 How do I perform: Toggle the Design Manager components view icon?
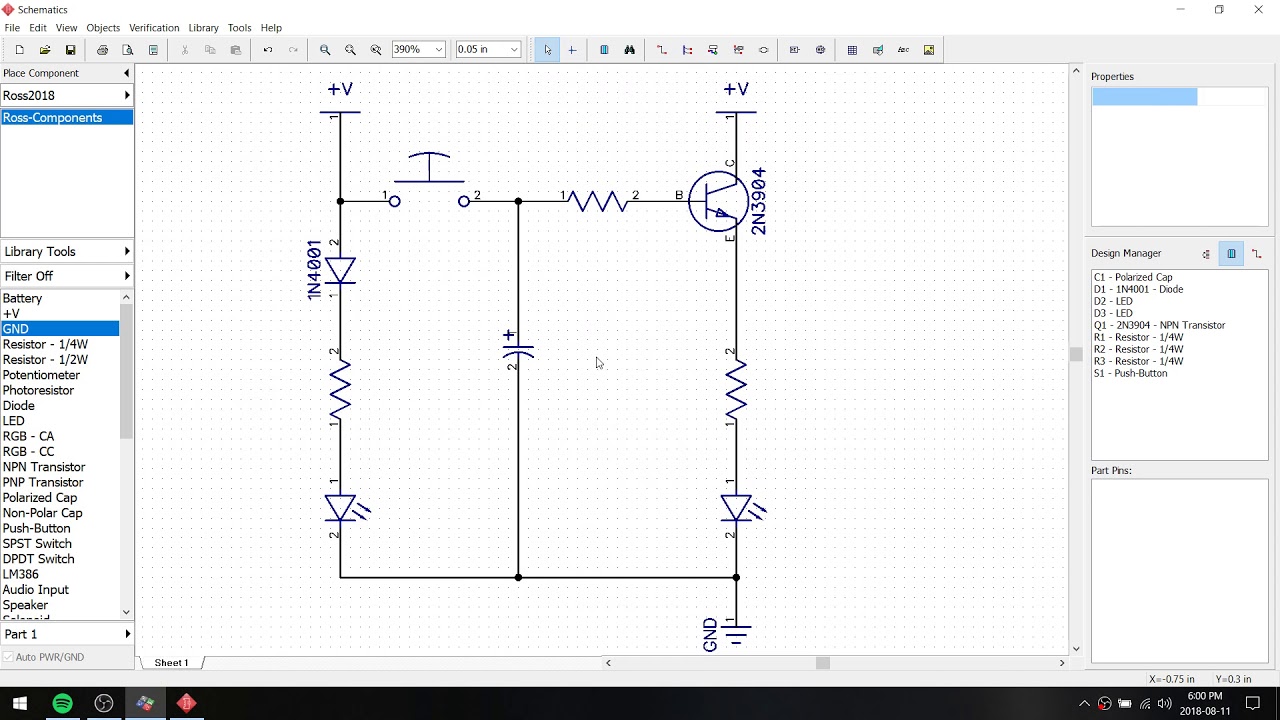[x=1231, y=254]
